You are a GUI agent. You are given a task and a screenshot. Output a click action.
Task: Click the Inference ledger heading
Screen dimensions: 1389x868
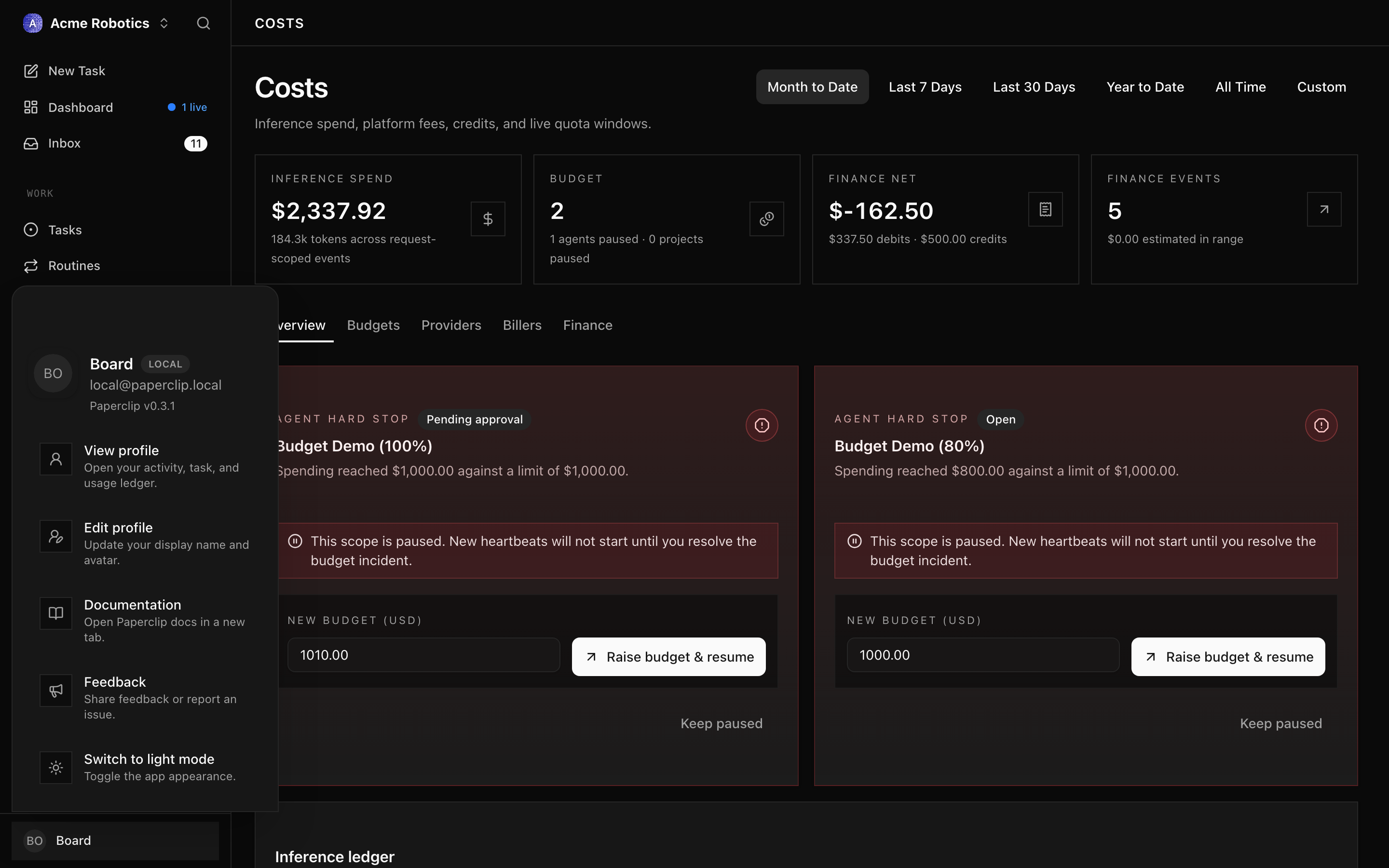pyautogui.click(x=335, y=856)
